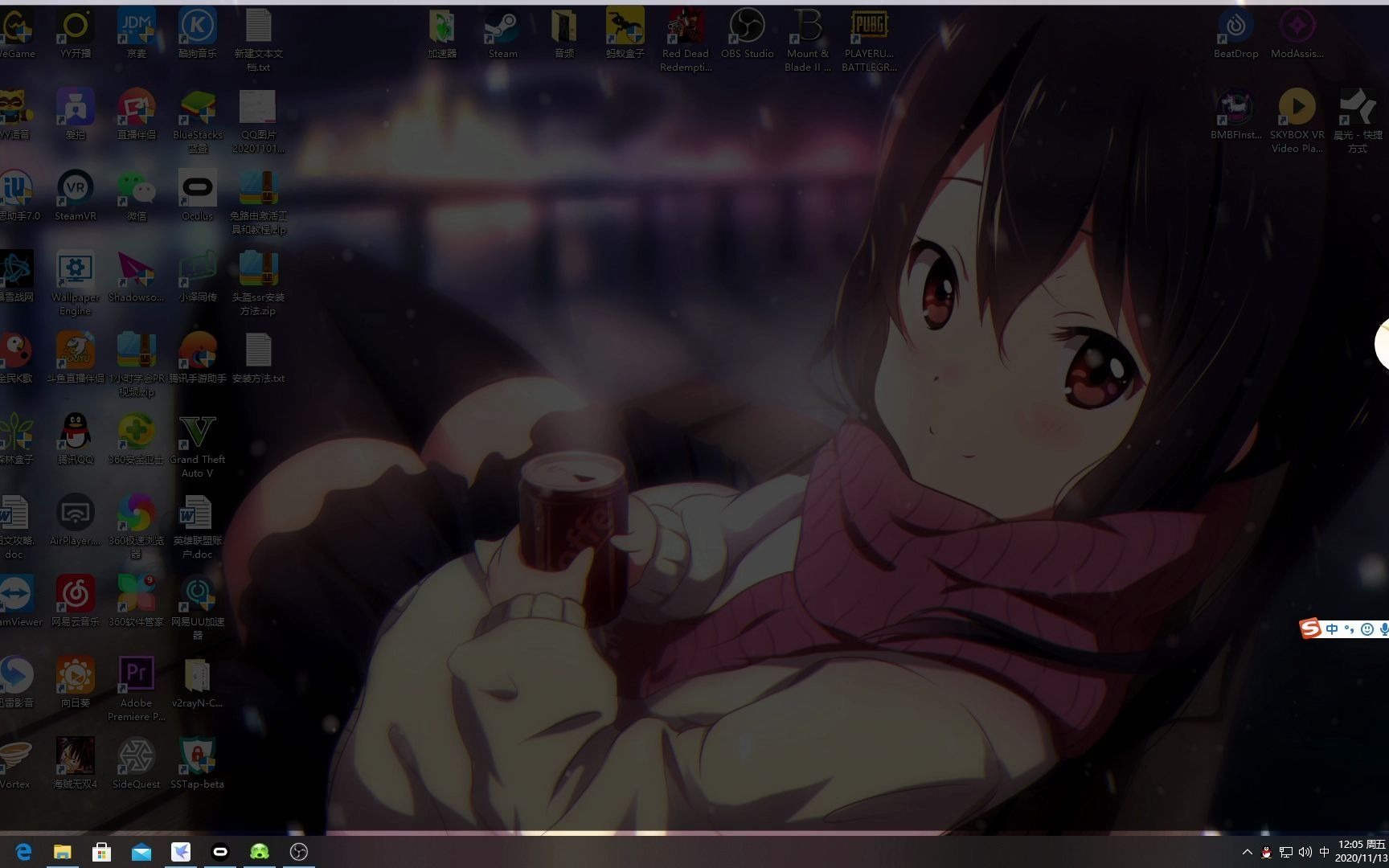Open QQ图片 20201101 image file
1389x868 pixels.
(259, 121)
